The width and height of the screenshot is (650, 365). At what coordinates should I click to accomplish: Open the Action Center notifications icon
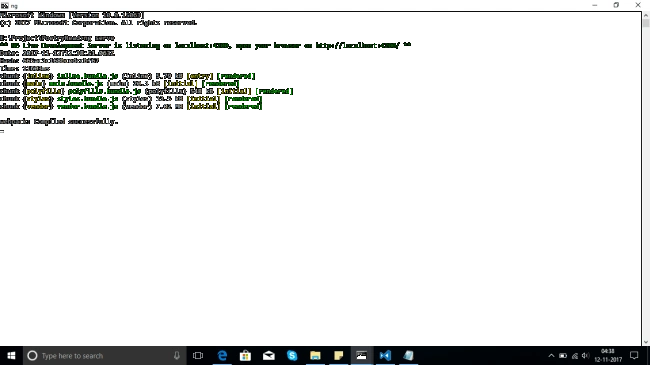point(634,355)
